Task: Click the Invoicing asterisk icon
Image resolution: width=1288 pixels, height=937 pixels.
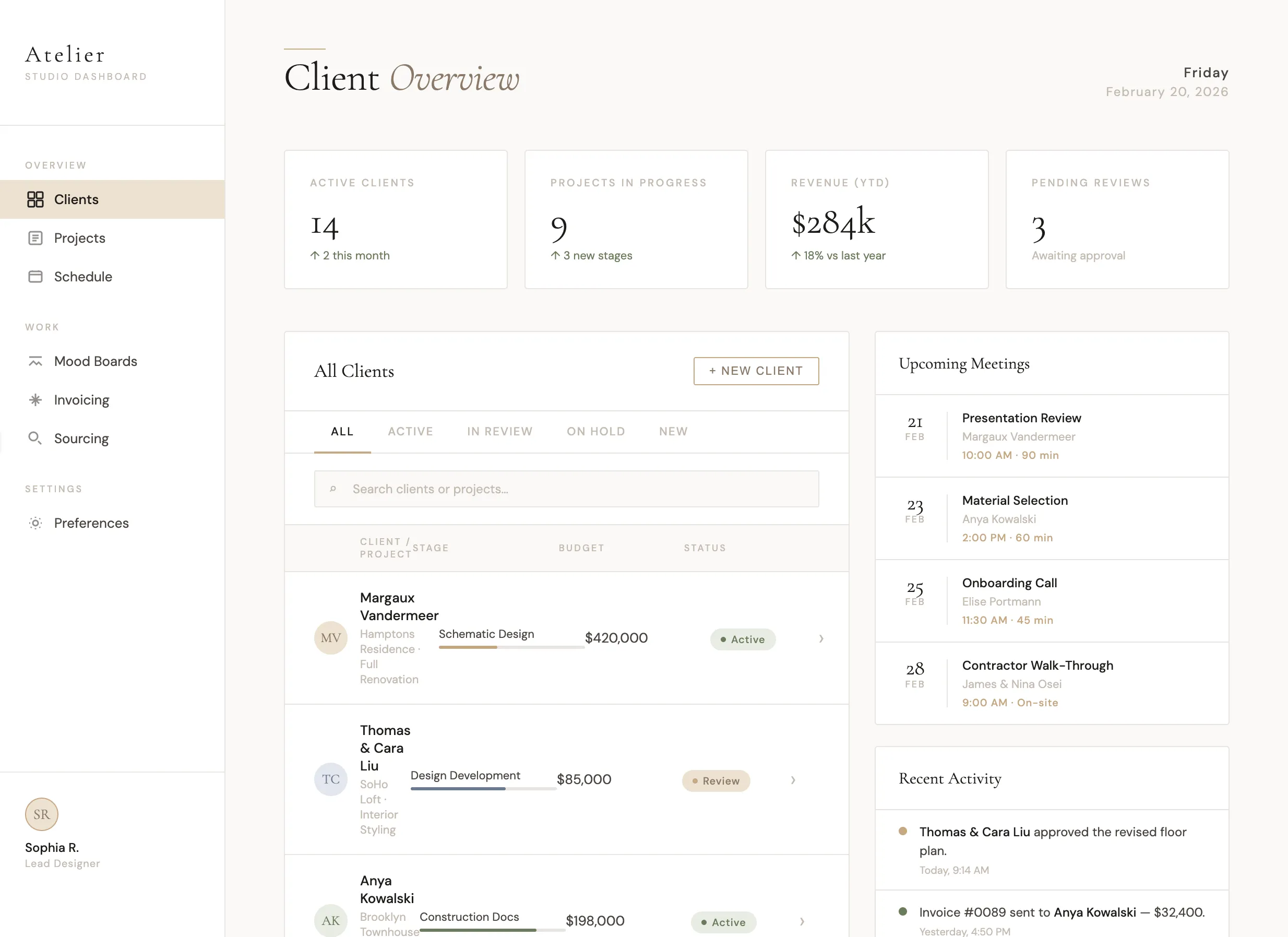Action: click(x=35, y=400)
